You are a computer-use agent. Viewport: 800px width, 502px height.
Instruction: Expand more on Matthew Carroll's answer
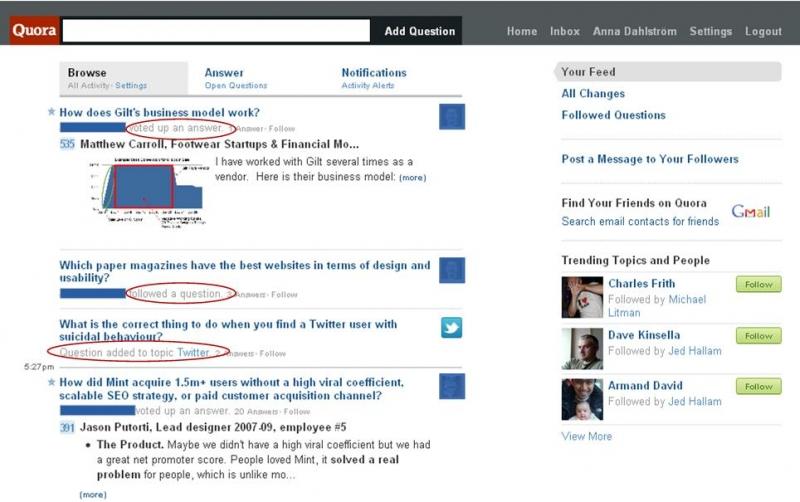click(x=412, y=178)
